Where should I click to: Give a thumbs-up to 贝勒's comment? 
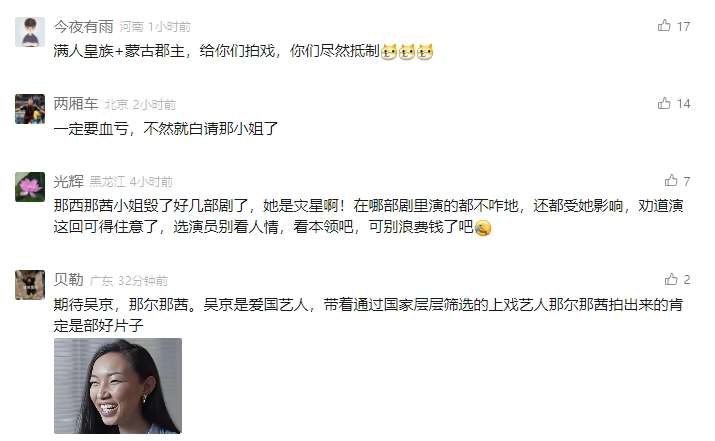point(671,279)
